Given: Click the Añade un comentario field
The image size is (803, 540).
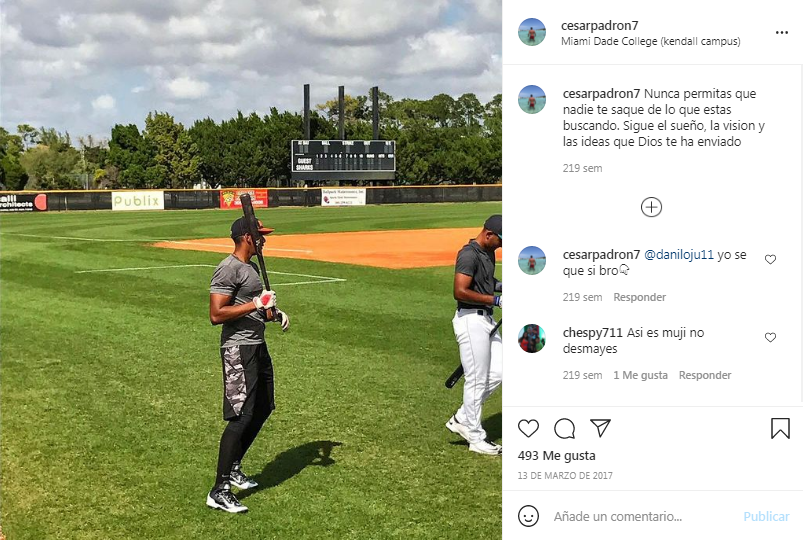Looking at the screenshot, I should [x=643, y=516].
